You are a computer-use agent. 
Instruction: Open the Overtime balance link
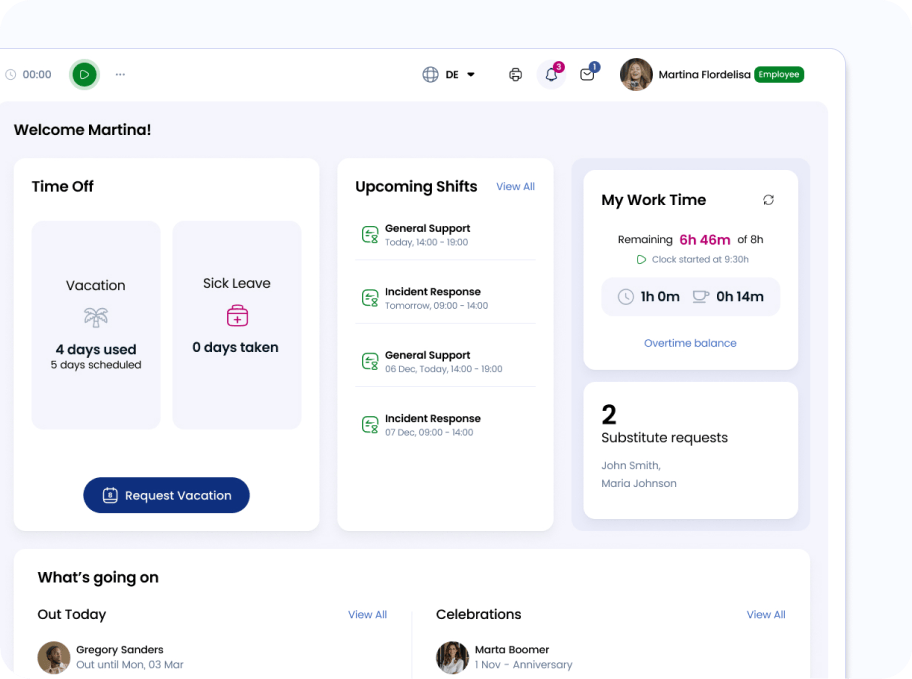(690, 343)
